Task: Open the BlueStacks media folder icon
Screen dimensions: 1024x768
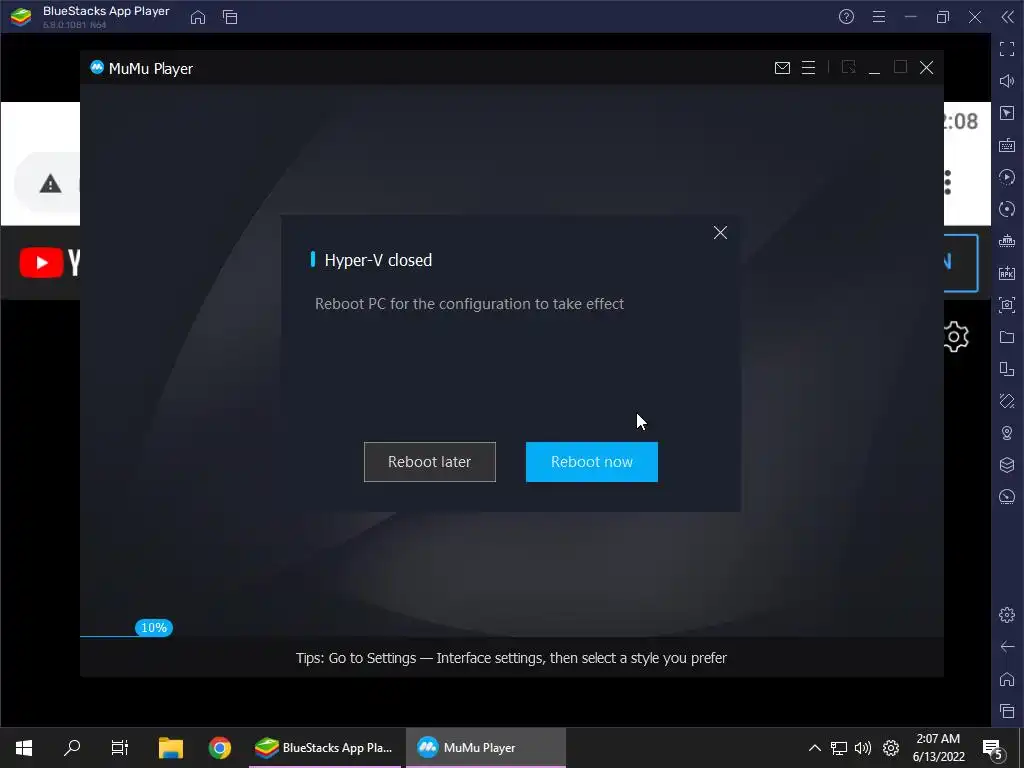Action: pyautogui.click(x=1007, y=337)
